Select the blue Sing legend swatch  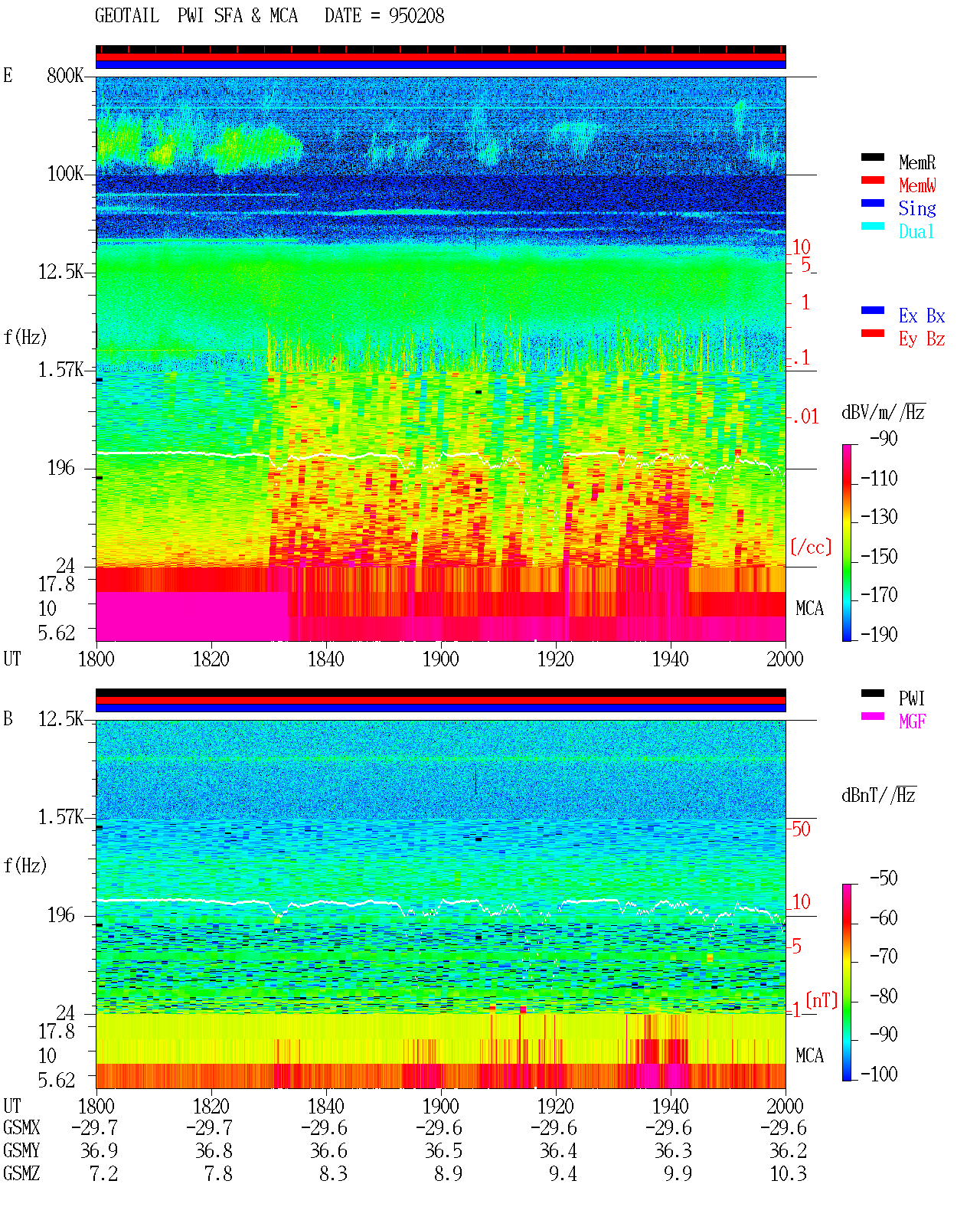[873, 203]
